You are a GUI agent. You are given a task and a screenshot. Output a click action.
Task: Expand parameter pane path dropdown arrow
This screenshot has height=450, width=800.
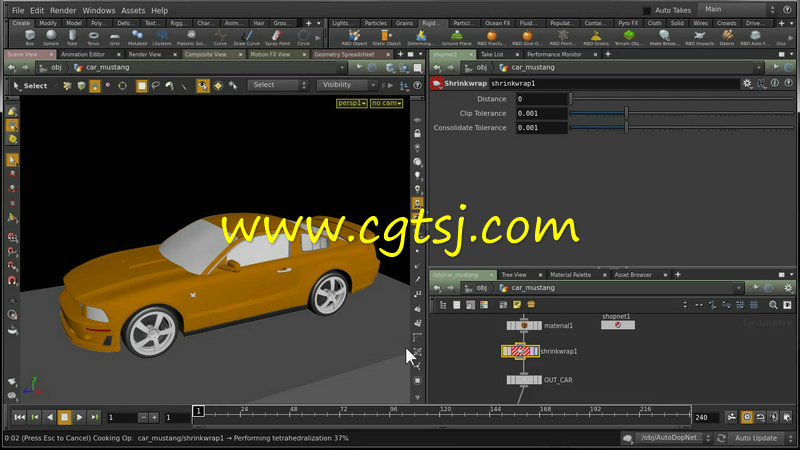click(759, 68)
